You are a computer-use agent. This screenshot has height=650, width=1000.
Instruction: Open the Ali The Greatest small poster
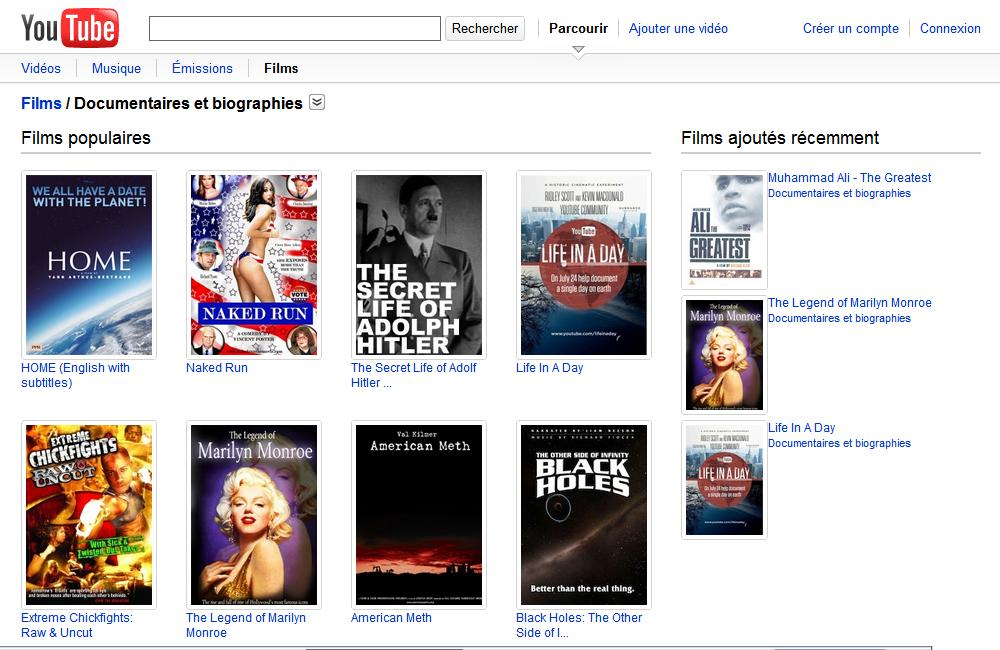point(724,230)
